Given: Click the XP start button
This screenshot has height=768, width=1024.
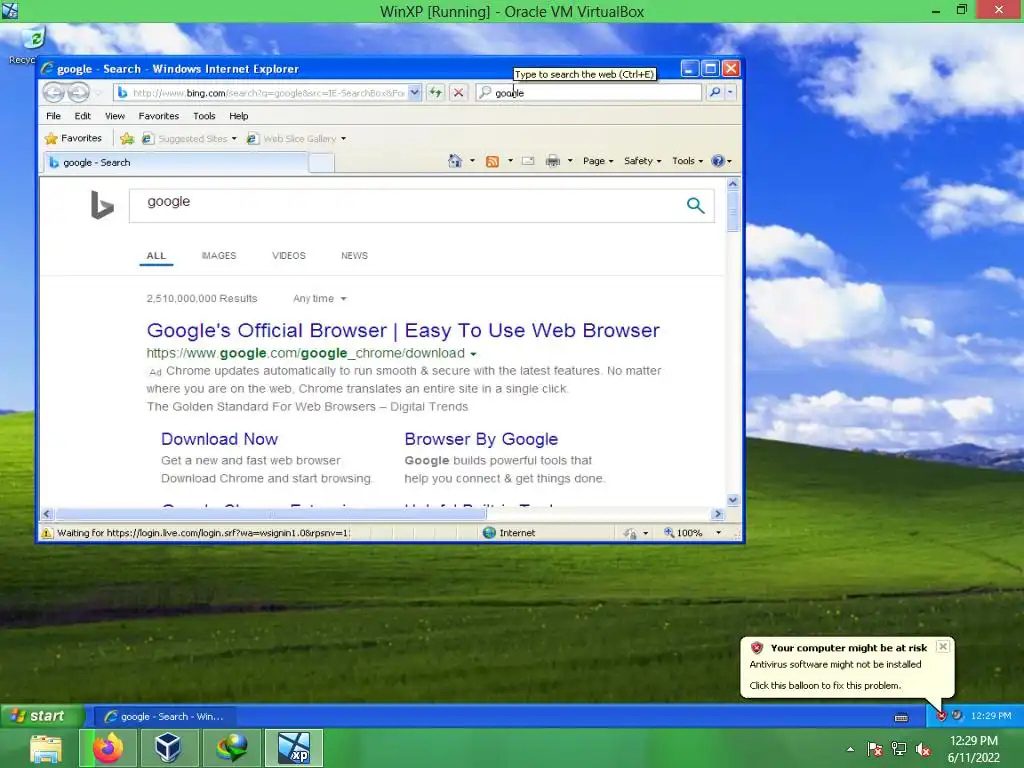Looking at the screenshot, I should (x=42, y=716).
